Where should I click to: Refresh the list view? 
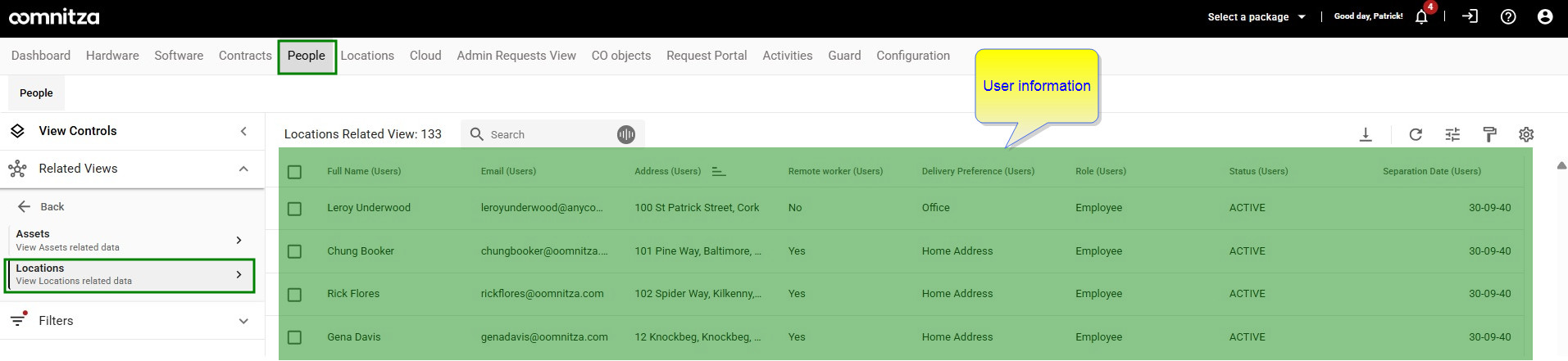[x=1416, y=134]
